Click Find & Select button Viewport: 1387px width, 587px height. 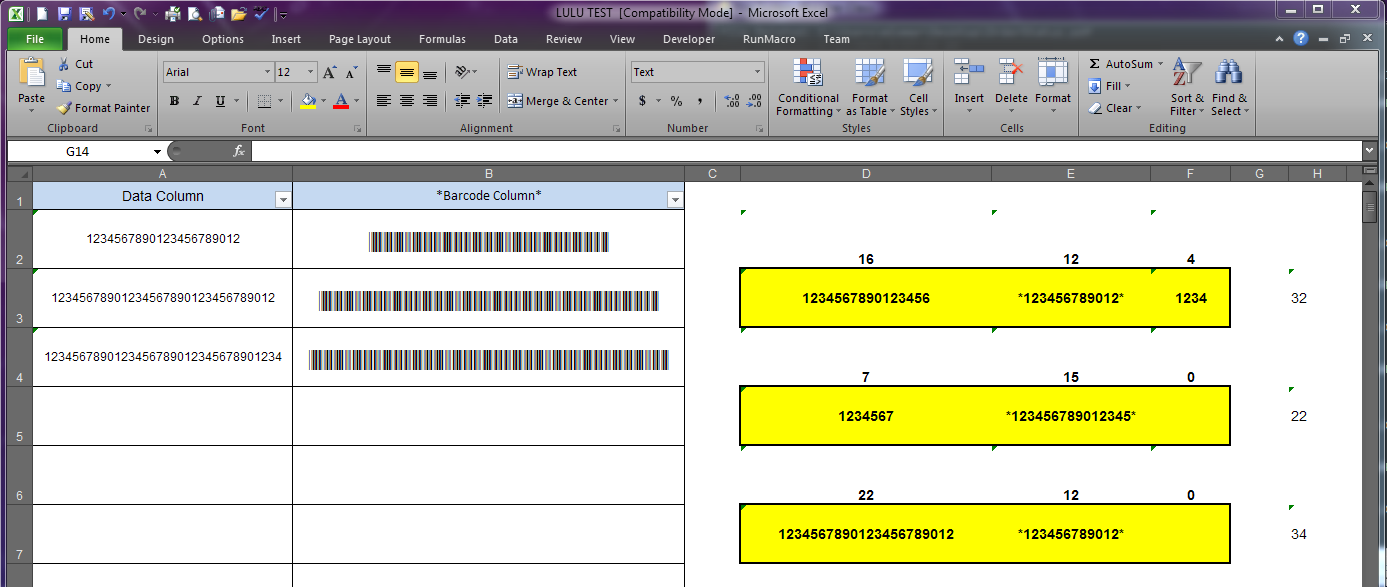(x=1229, y=88)
